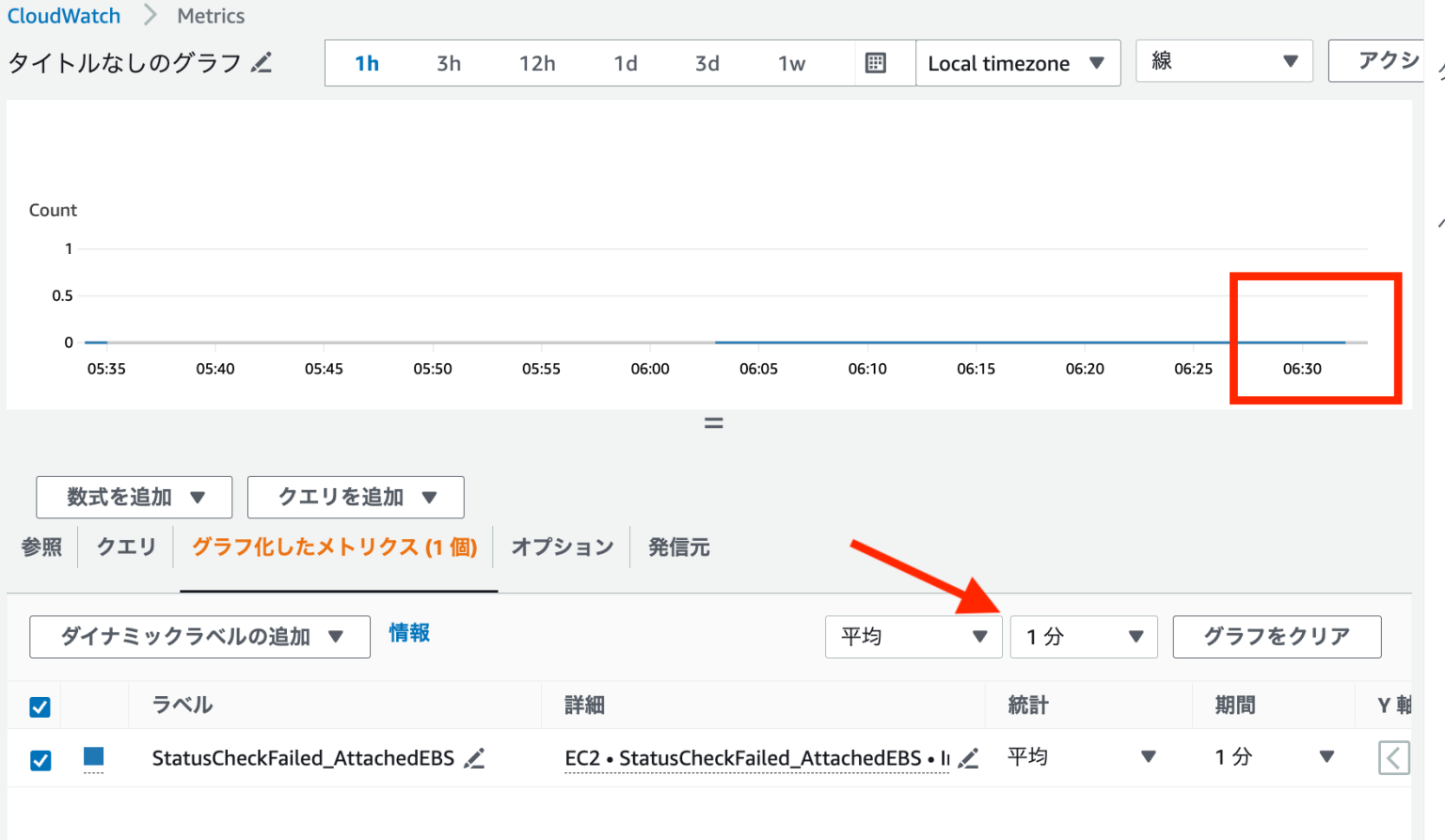Deselect the StatusCheckFailed_AttachedEBS metric checkbox
The height and width of the screenshot is (840, 1445).
(40, 759)
